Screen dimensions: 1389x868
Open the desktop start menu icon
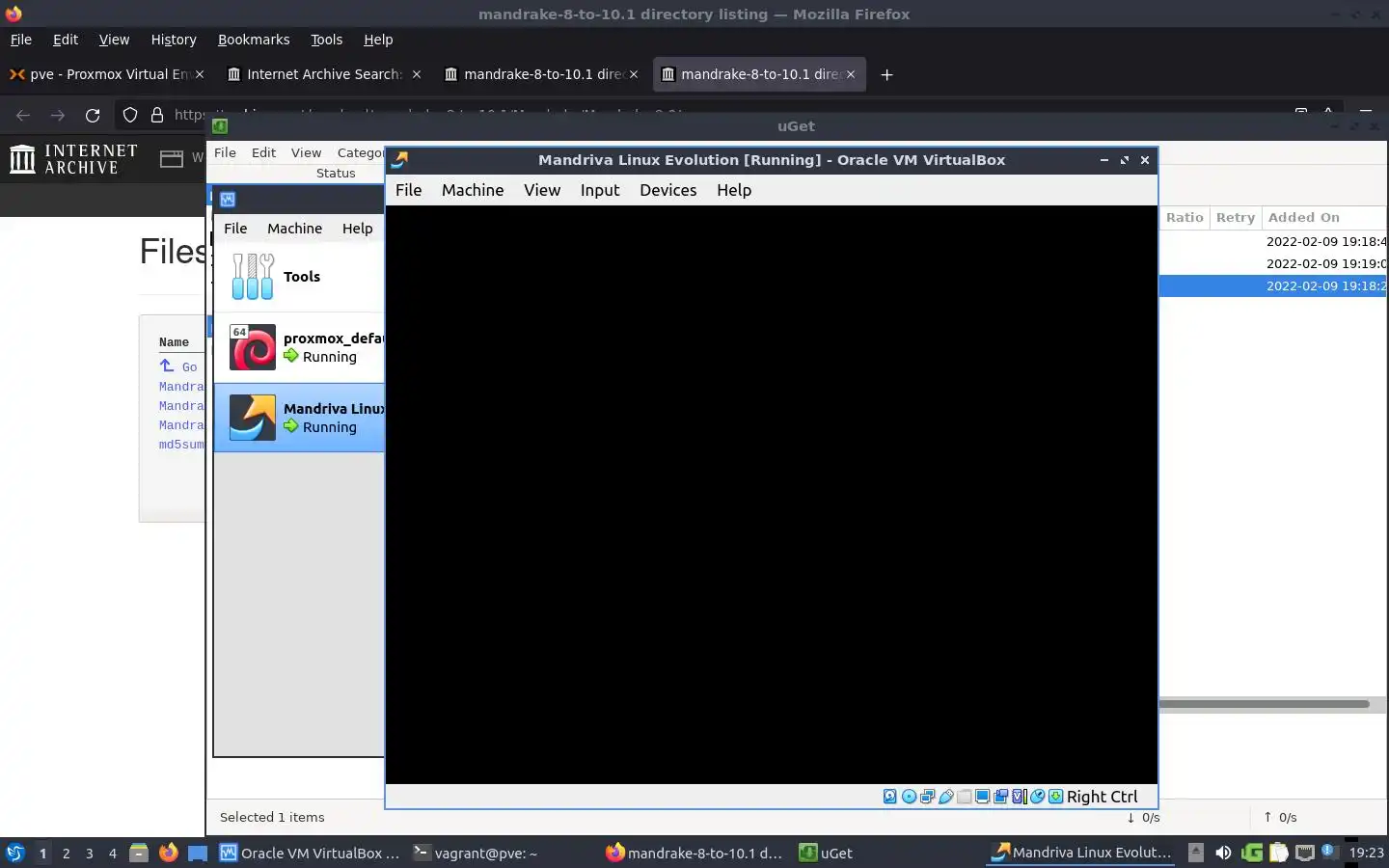click(x=14, y=853)
